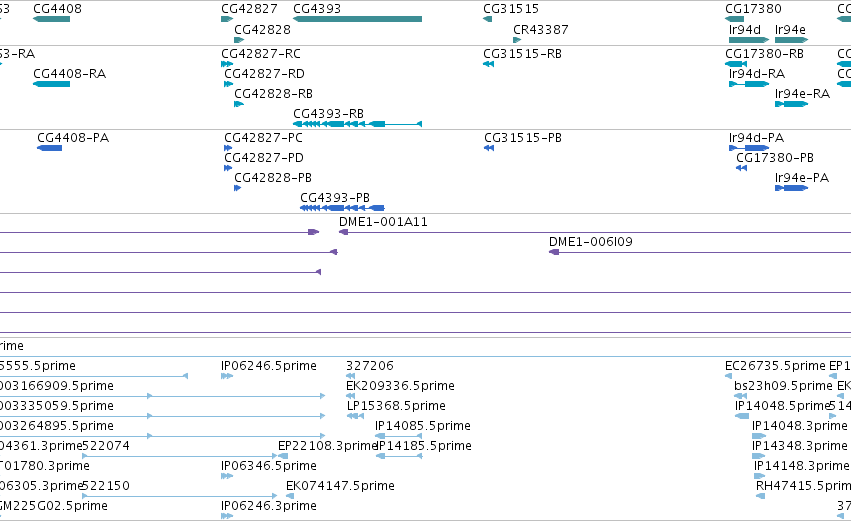
Task: Open the Ir94e gene label
Action: pos(790,29)
